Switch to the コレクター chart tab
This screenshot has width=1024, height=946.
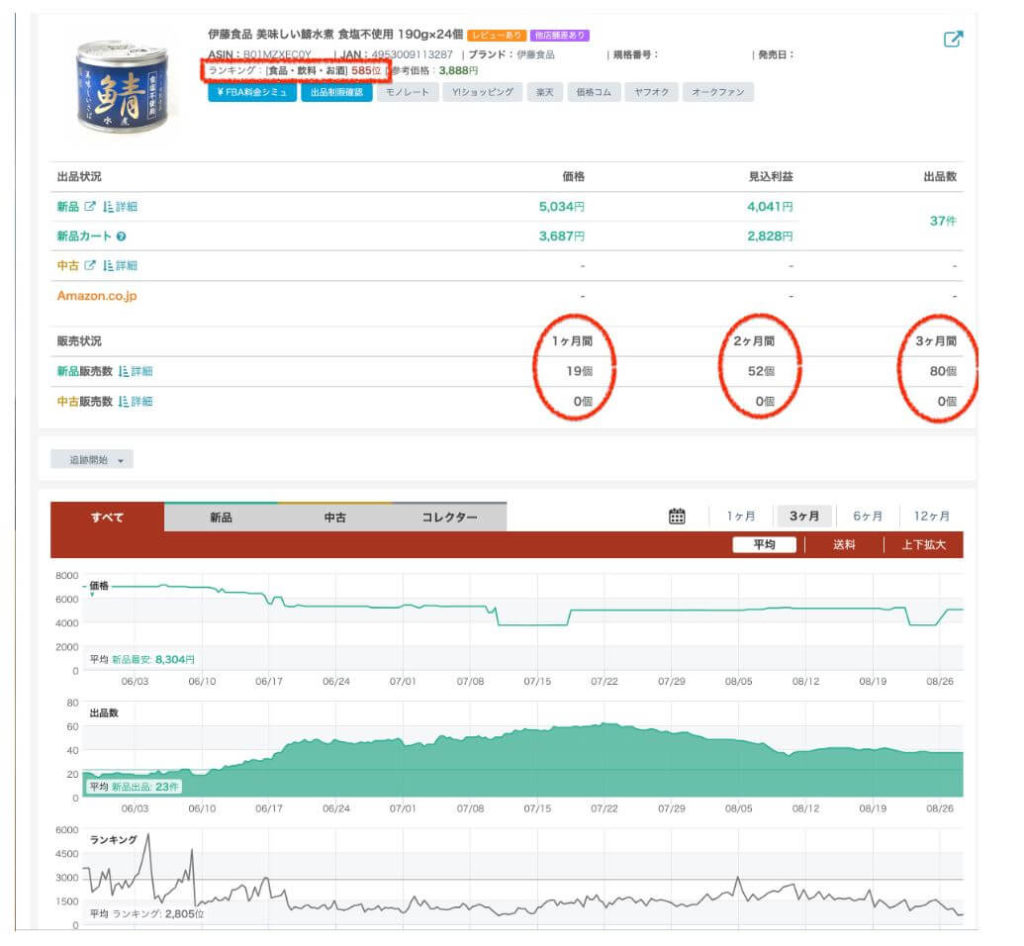[x=449, y=517]
